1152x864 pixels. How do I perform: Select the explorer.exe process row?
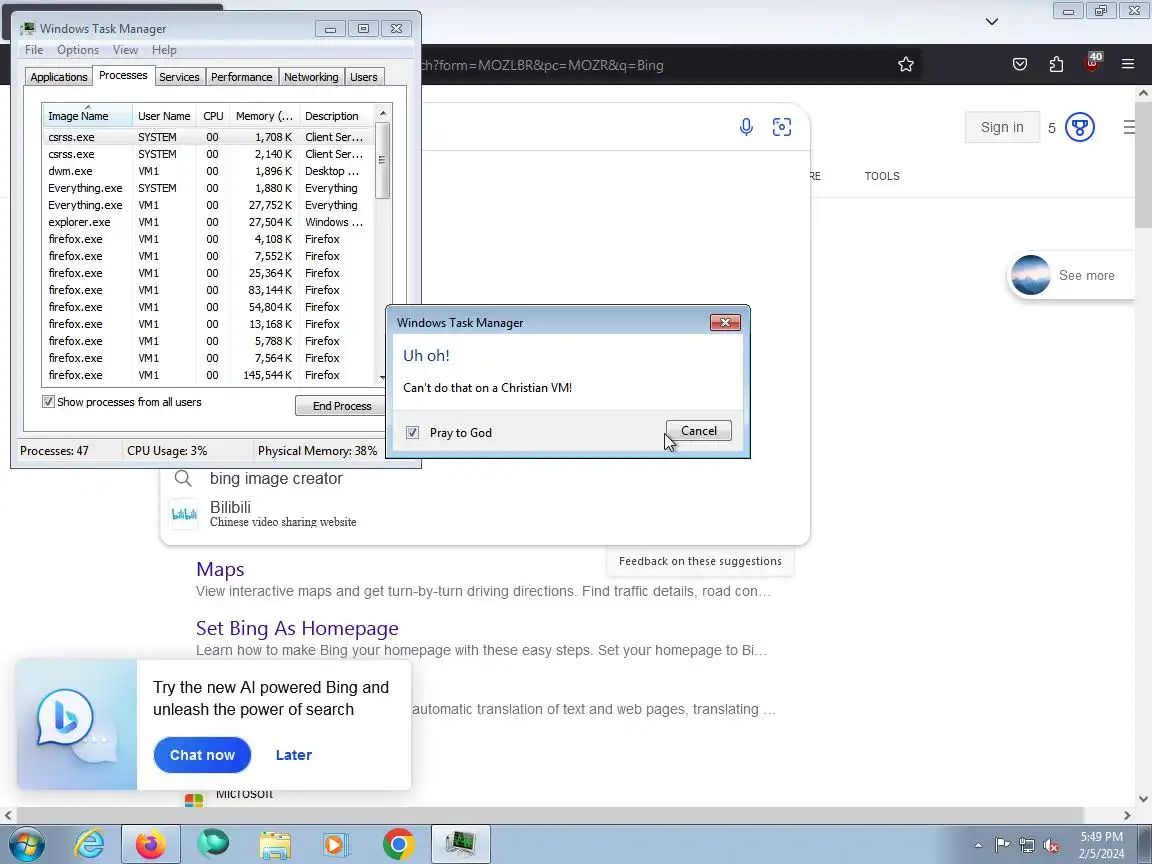(x=208, y=222)
